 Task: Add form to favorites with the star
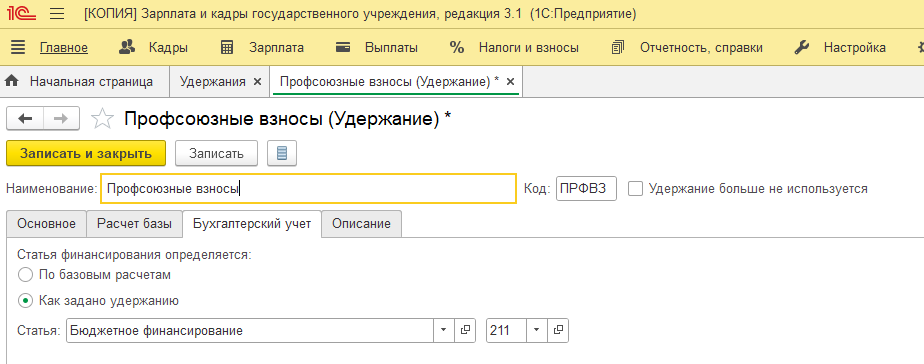click(102, 119)
